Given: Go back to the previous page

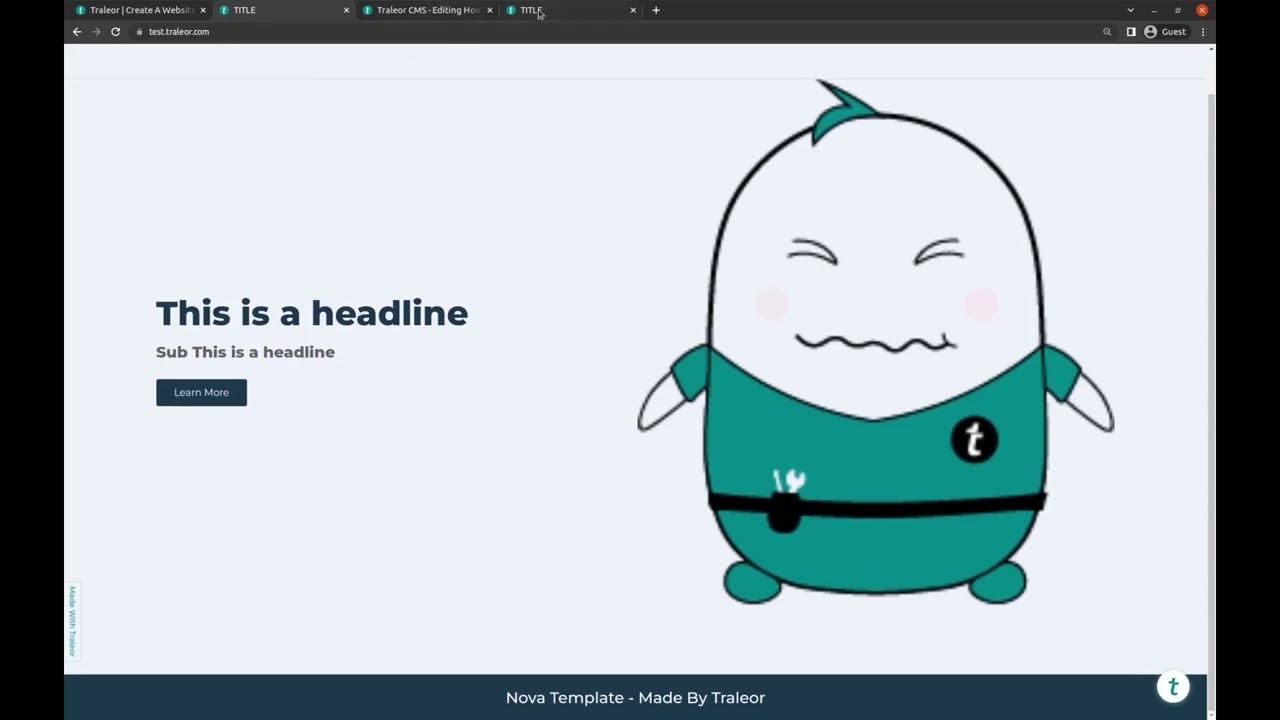Looking at the screenshot, I should coord(77,32).
